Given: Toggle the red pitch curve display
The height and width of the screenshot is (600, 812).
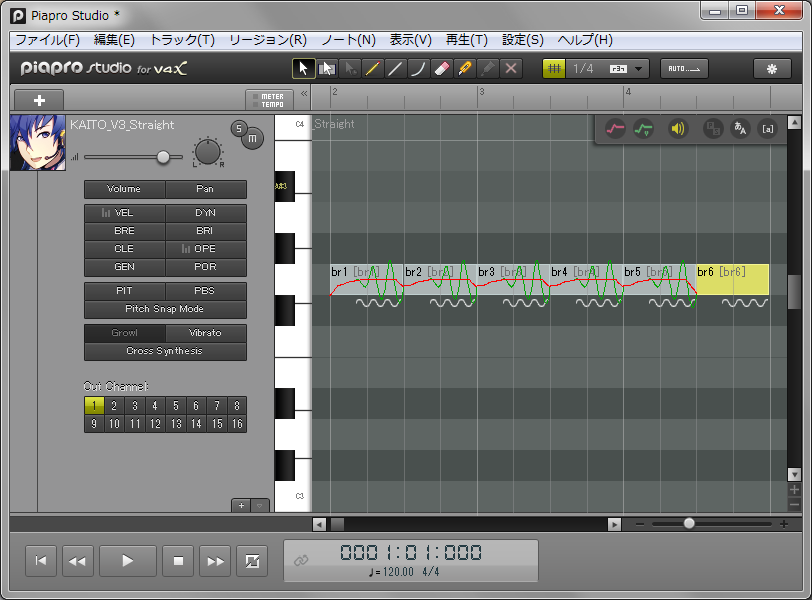Looking at the screenshot, I should point(615,128).
